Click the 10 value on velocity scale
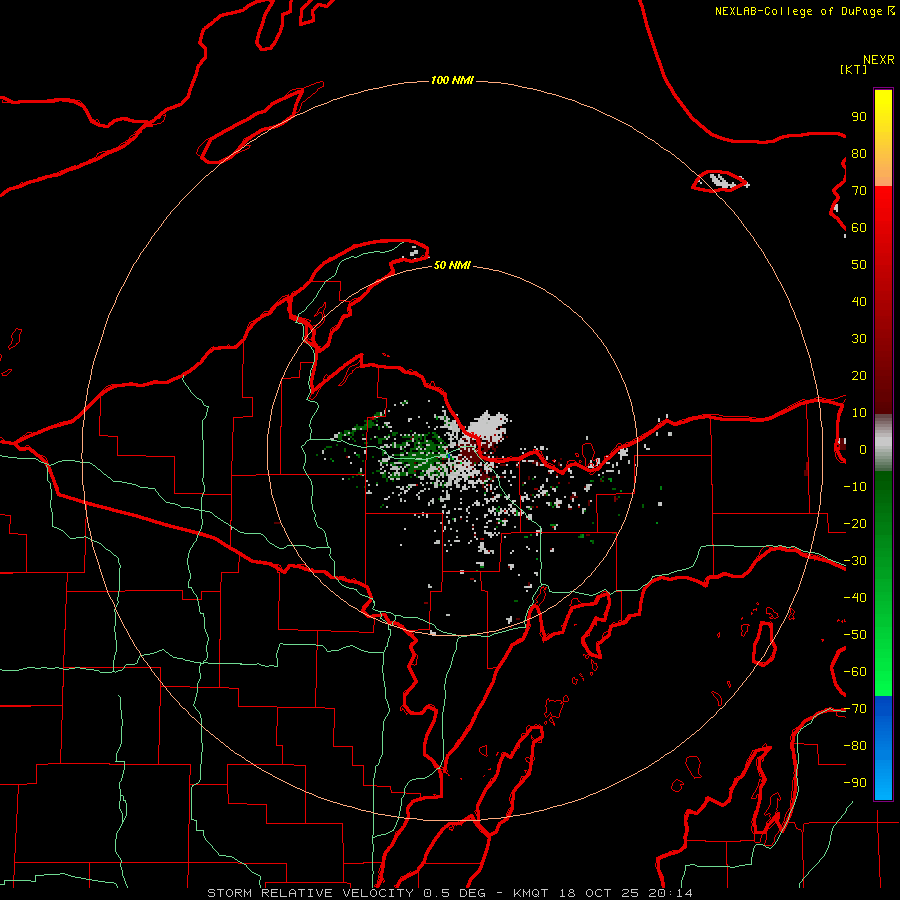Image resolution: width=900 pixels, height=900 pixels. pos(859,413)
